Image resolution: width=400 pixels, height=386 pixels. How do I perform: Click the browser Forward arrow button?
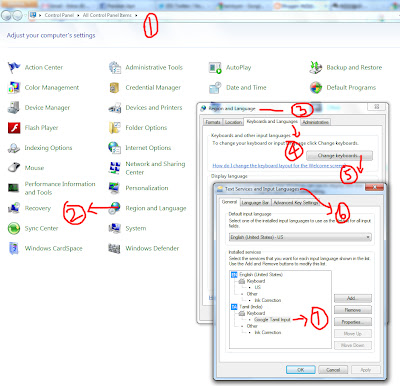(x=17, y=15)
